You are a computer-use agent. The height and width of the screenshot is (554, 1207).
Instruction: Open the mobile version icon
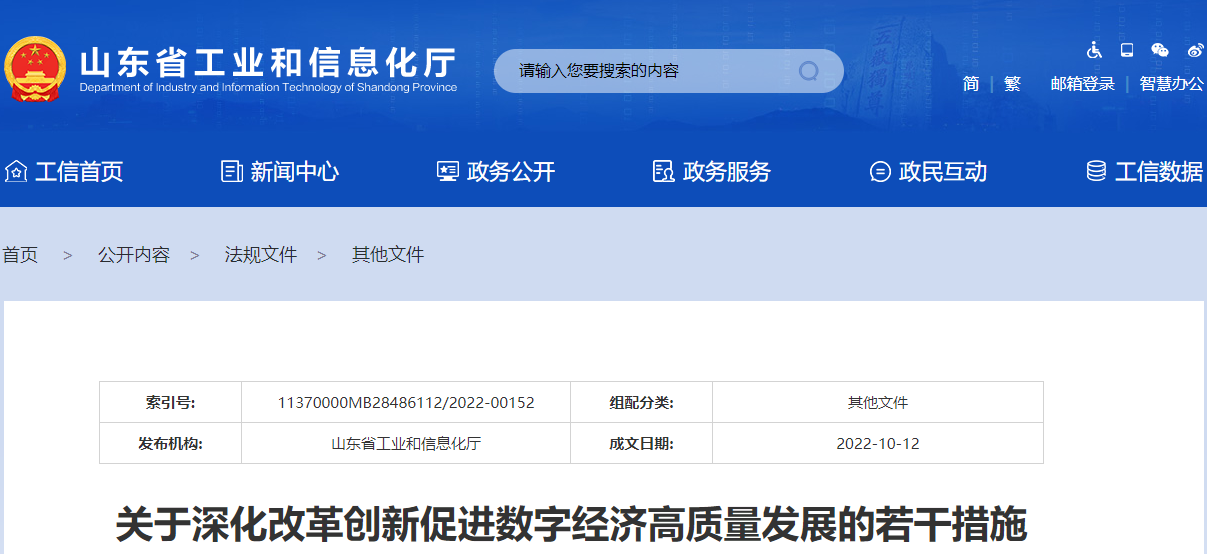point(1127,50)
